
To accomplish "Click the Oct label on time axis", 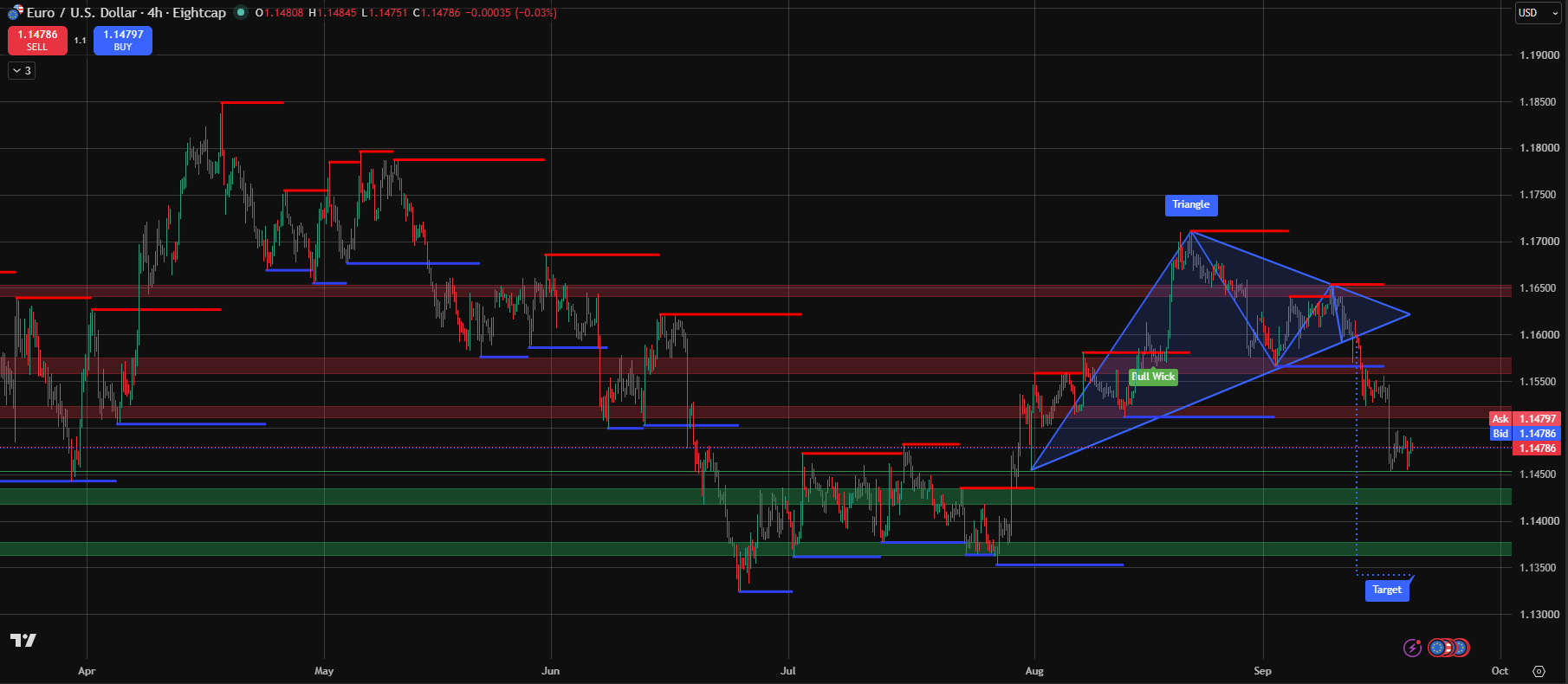I will pyautogui.click(x=1500, y=671).
